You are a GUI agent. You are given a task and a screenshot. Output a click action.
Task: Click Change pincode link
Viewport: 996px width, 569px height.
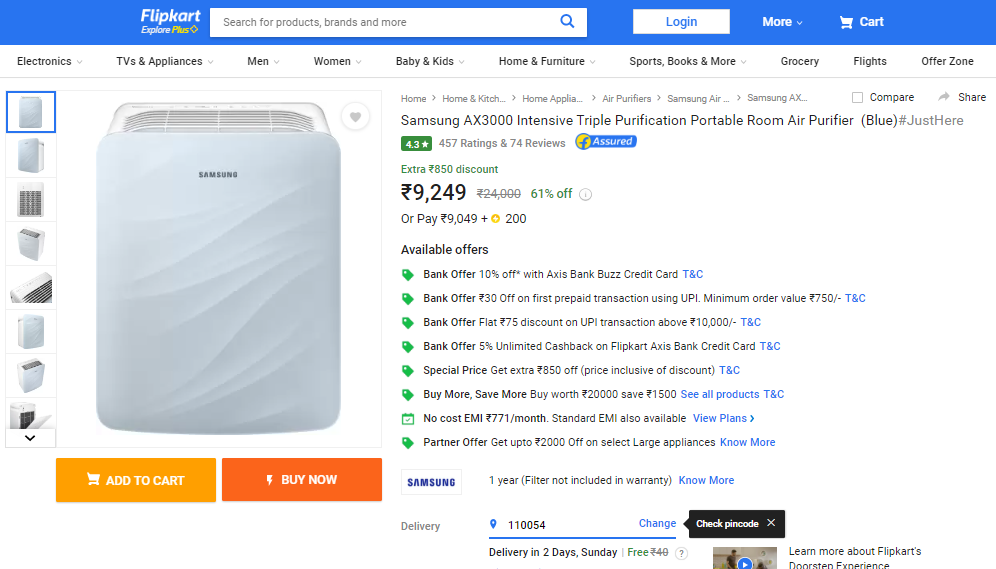657,523
